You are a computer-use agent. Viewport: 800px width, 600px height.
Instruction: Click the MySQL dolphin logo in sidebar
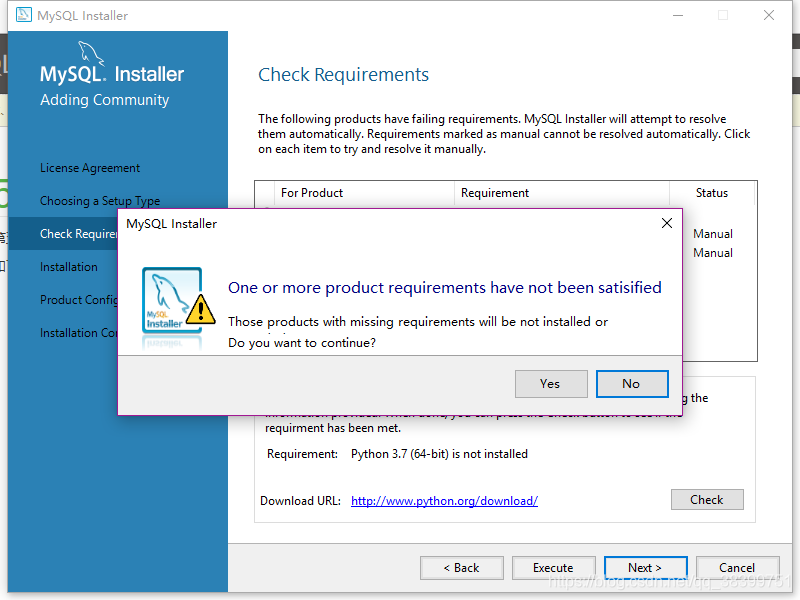coord(91,54)
